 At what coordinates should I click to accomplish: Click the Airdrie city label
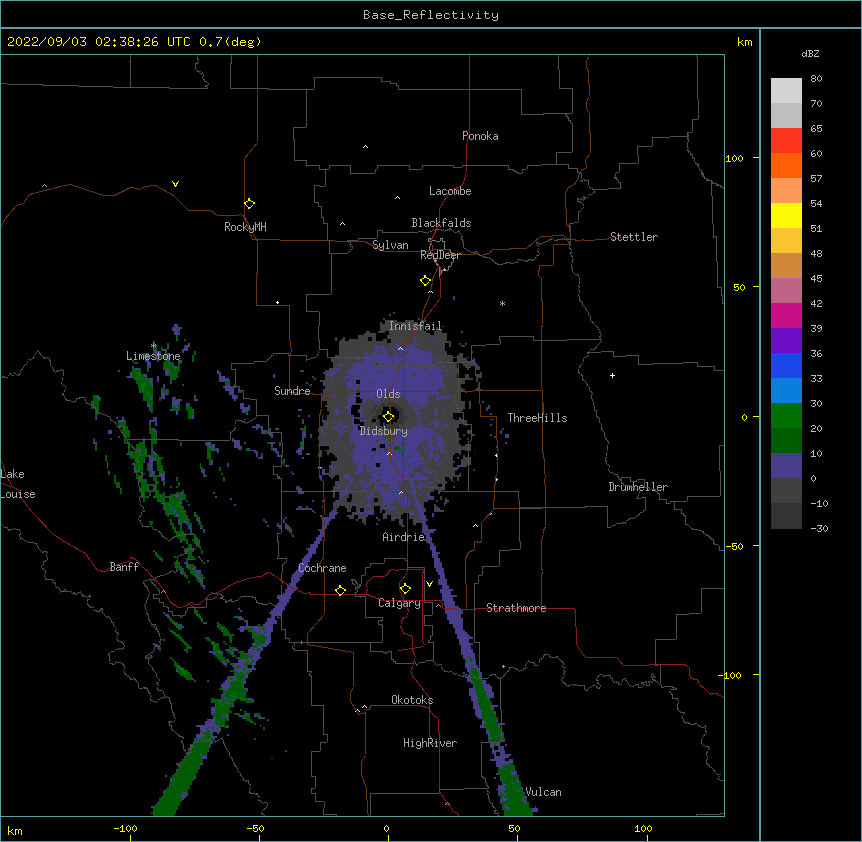tap(404, 537)
